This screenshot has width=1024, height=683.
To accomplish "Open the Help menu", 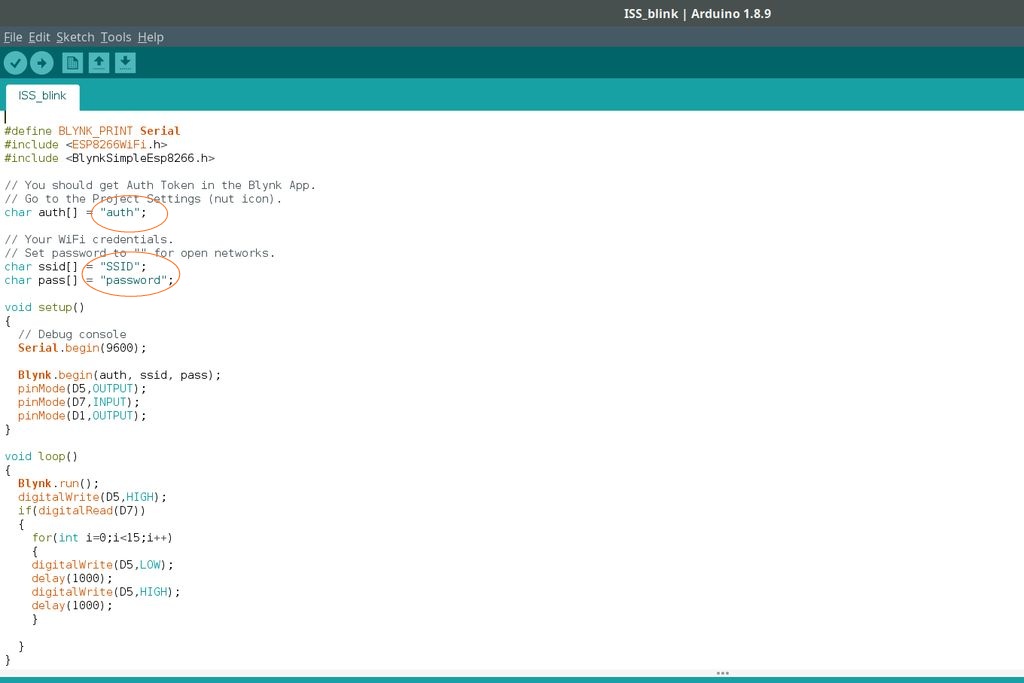I will (151, 37).
